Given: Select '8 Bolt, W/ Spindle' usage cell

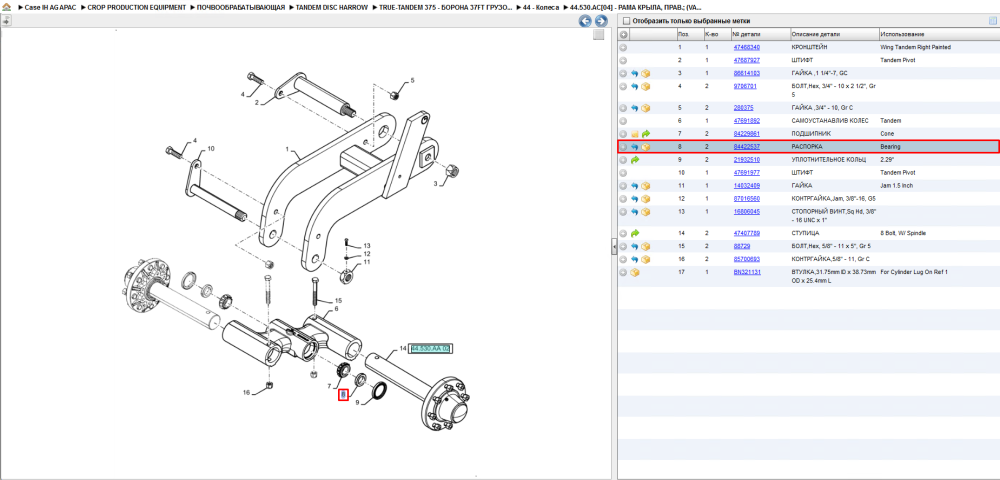Looking at the screenshot, I should click(904, 233).
